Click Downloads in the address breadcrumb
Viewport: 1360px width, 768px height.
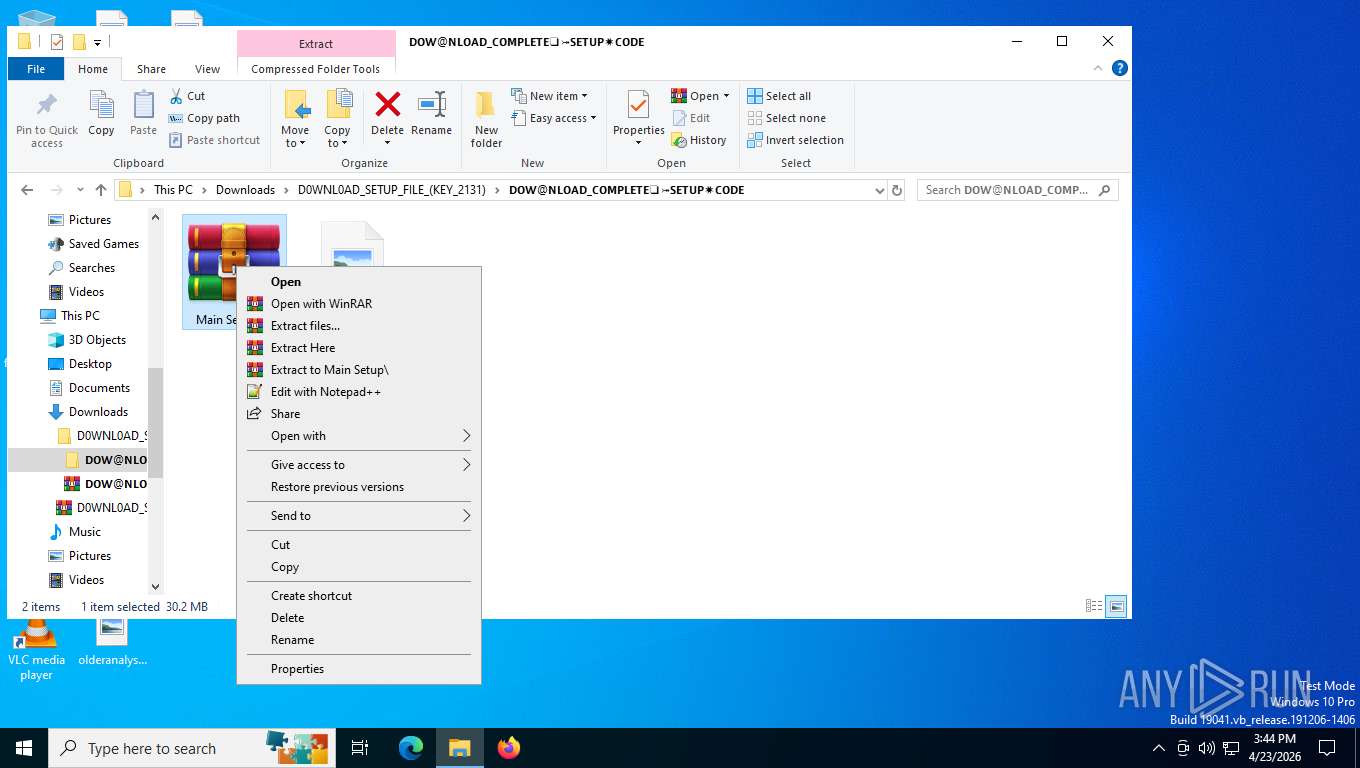point(245,190)
